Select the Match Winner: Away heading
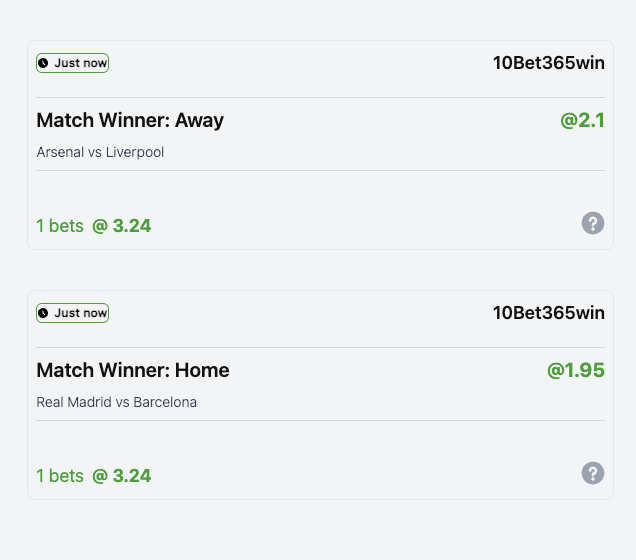This screenshot has width=636, height=560. click(x=130, y=121)
